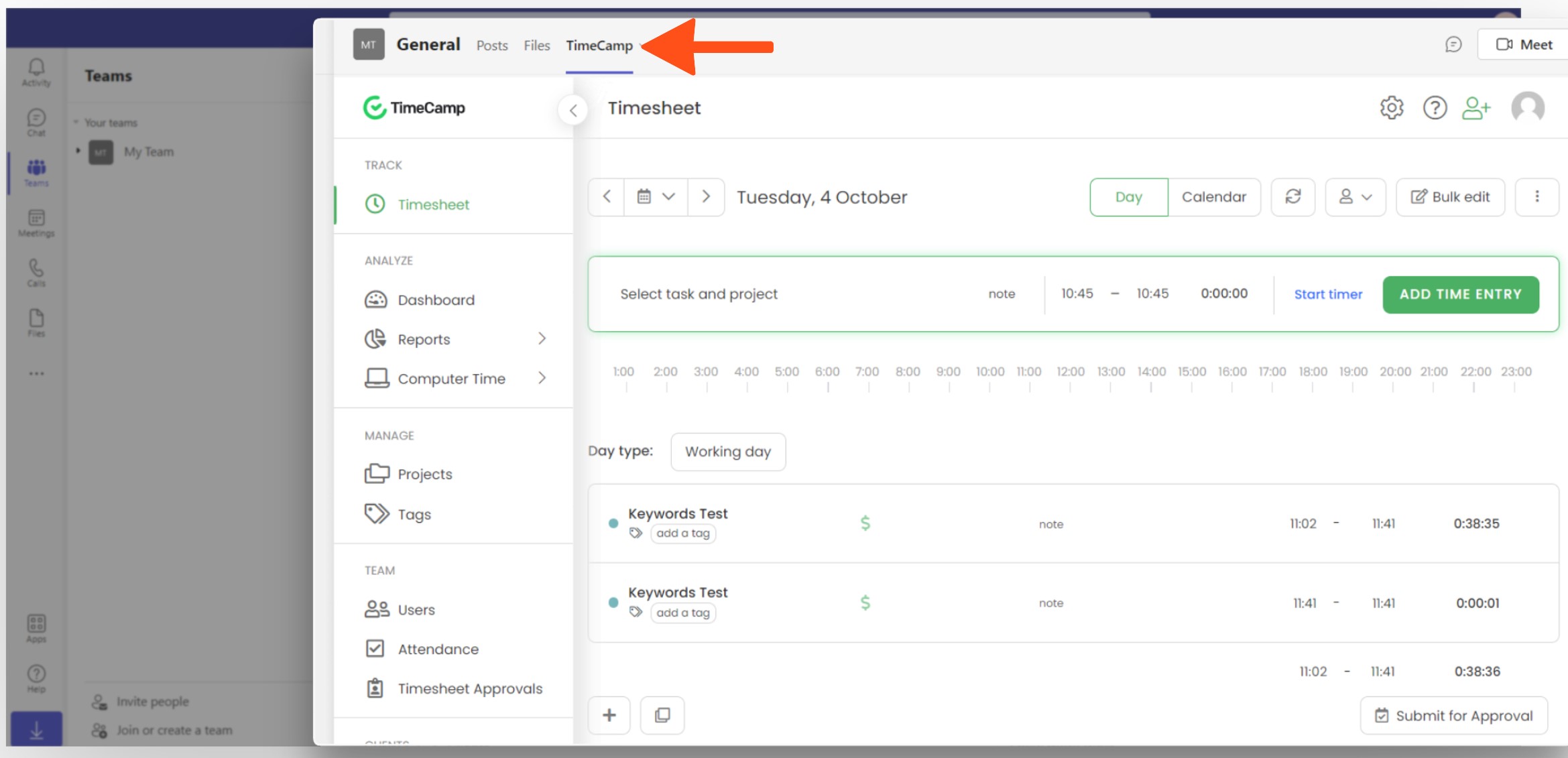
Task: Click the invite user plus icon
Action: [x=1476, y=108]
